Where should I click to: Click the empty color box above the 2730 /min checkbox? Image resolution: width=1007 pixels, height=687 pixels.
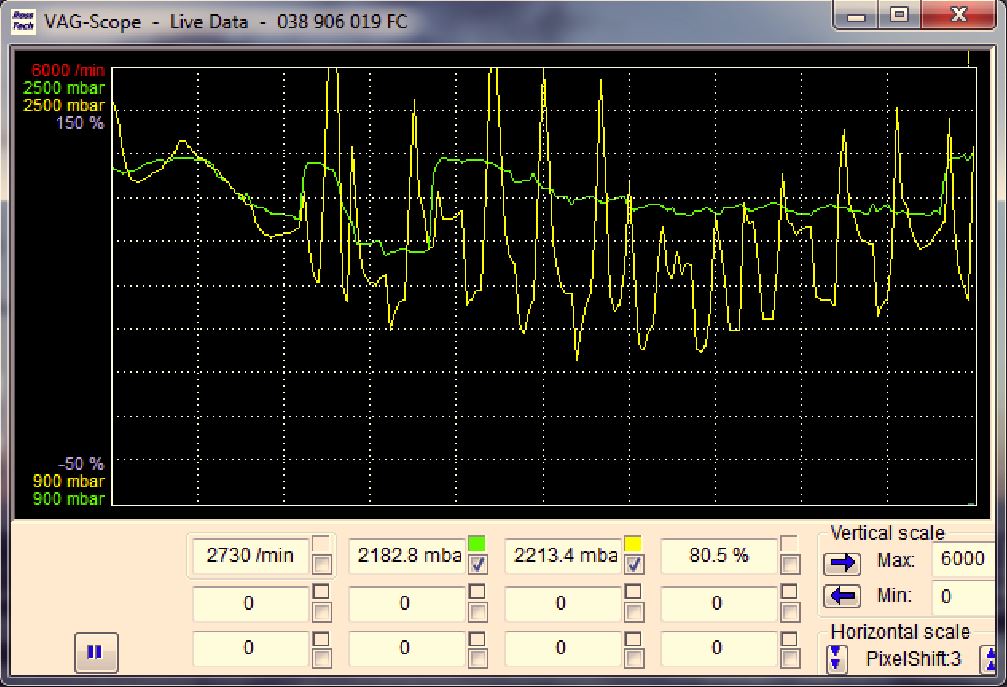pyautogui.click(x=321, y=544)
